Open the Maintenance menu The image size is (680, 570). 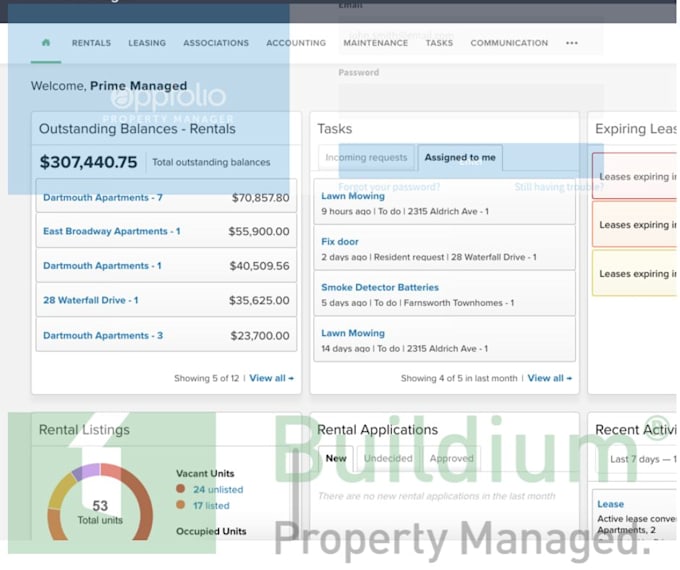click(x=376, y=43)
